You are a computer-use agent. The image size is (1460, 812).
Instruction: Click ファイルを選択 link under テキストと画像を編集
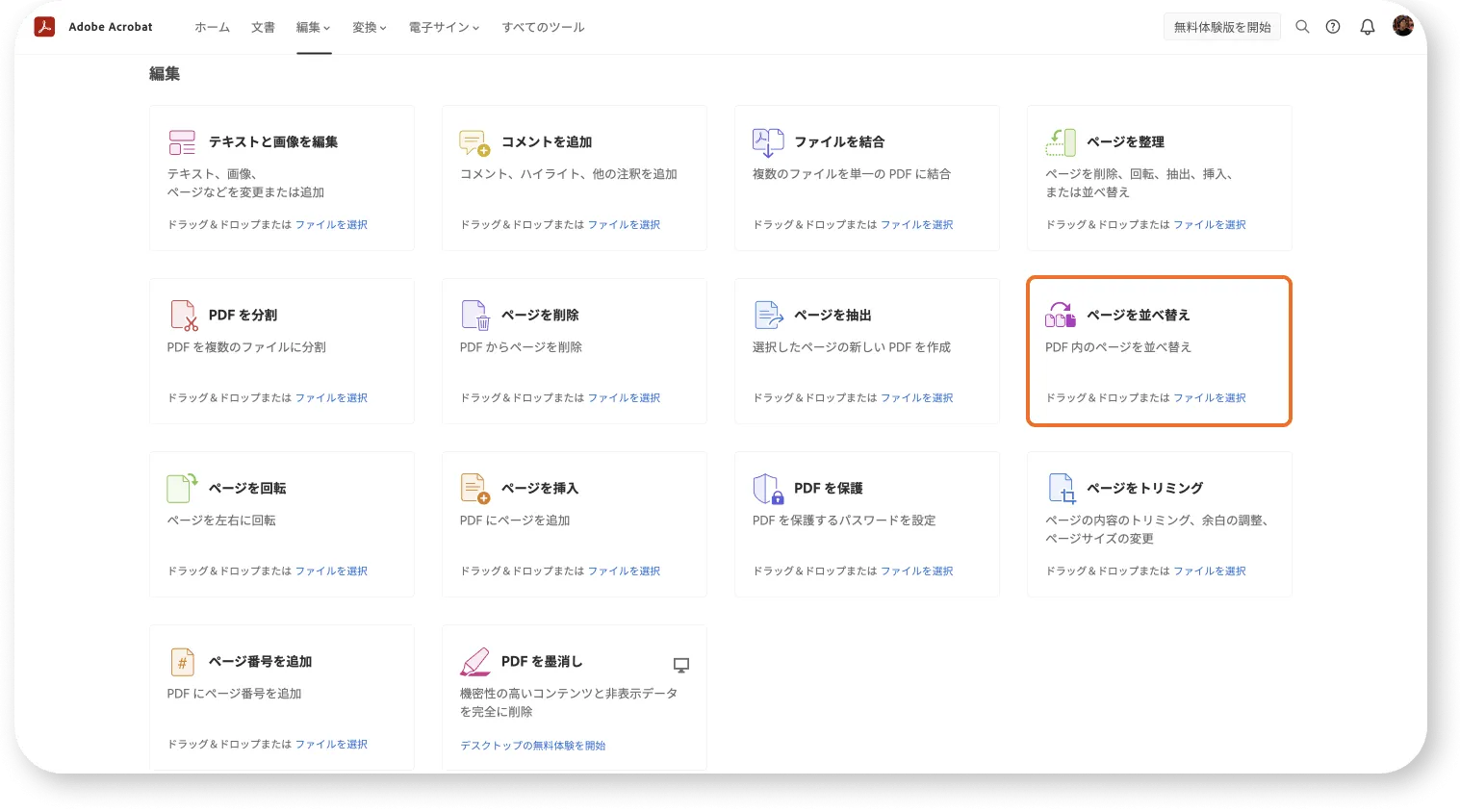[x=331, y=225]
